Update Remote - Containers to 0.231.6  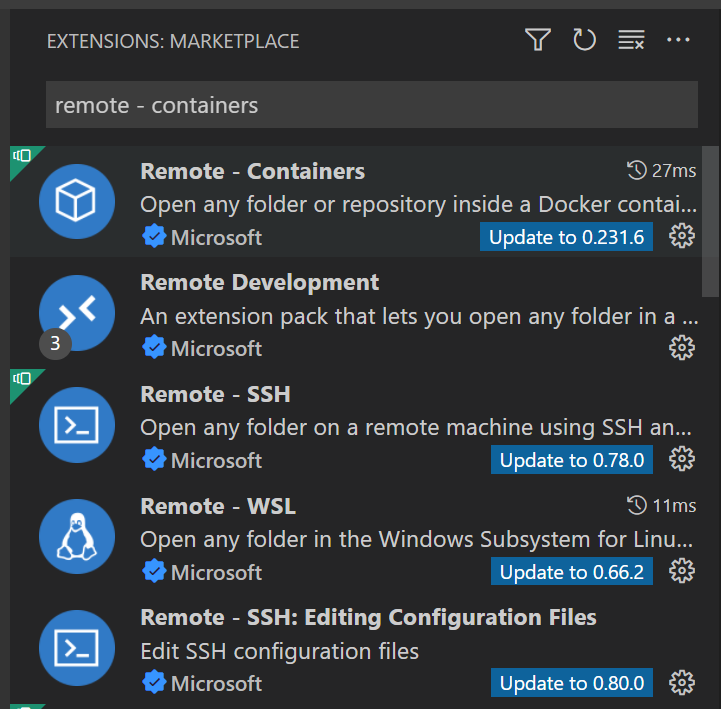pyautogui.click(x=566, y=237)
